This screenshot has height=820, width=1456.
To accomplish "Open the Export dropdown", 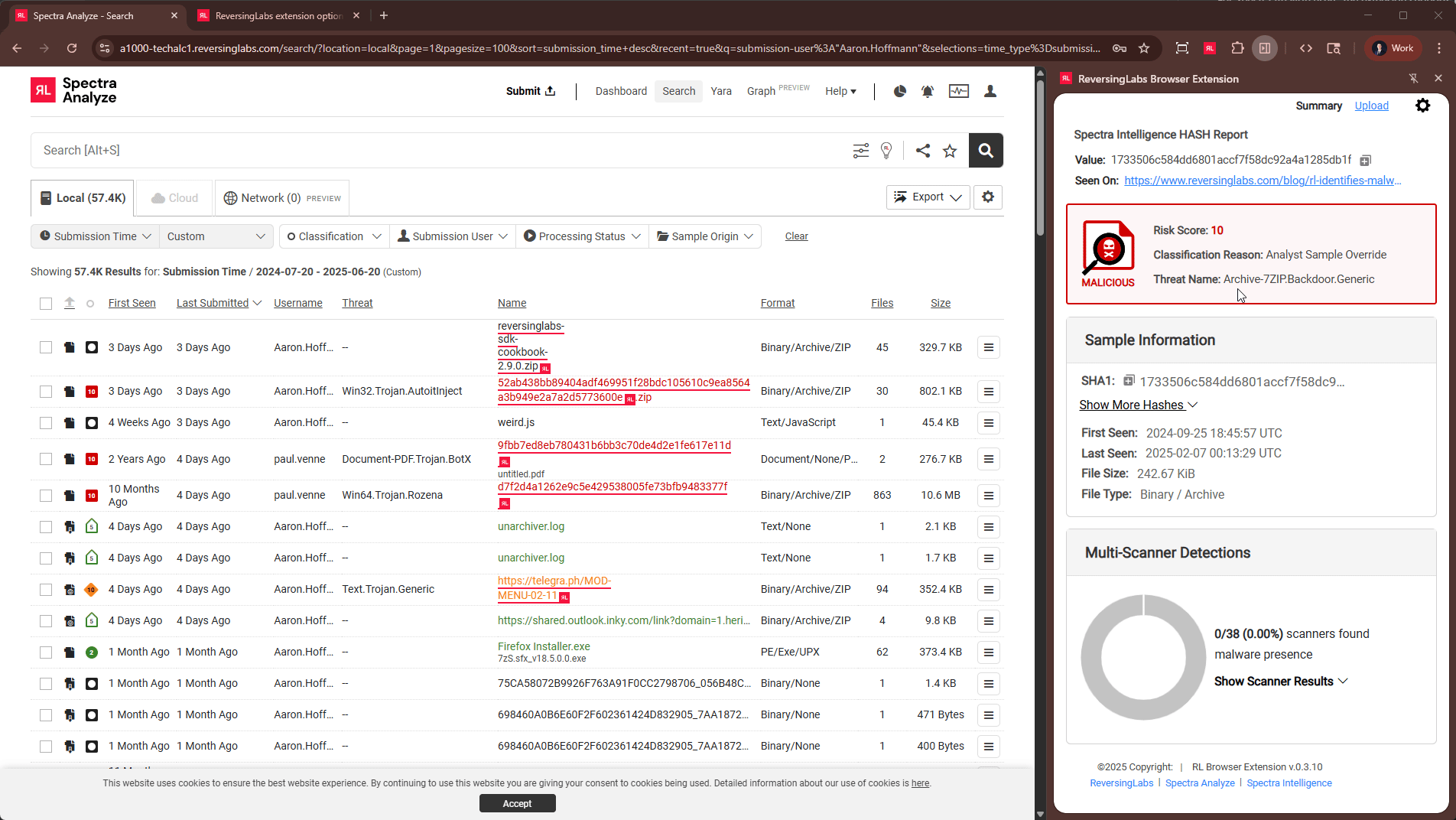I will 928,197.
